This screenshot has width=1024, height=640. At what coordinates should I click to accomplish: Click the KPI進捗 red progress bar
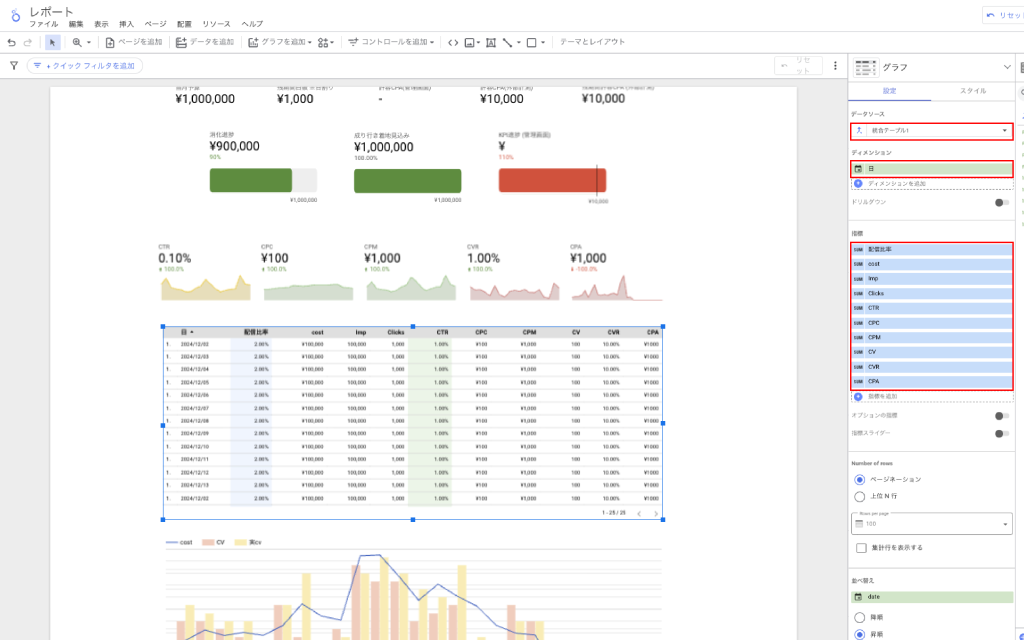552,180
